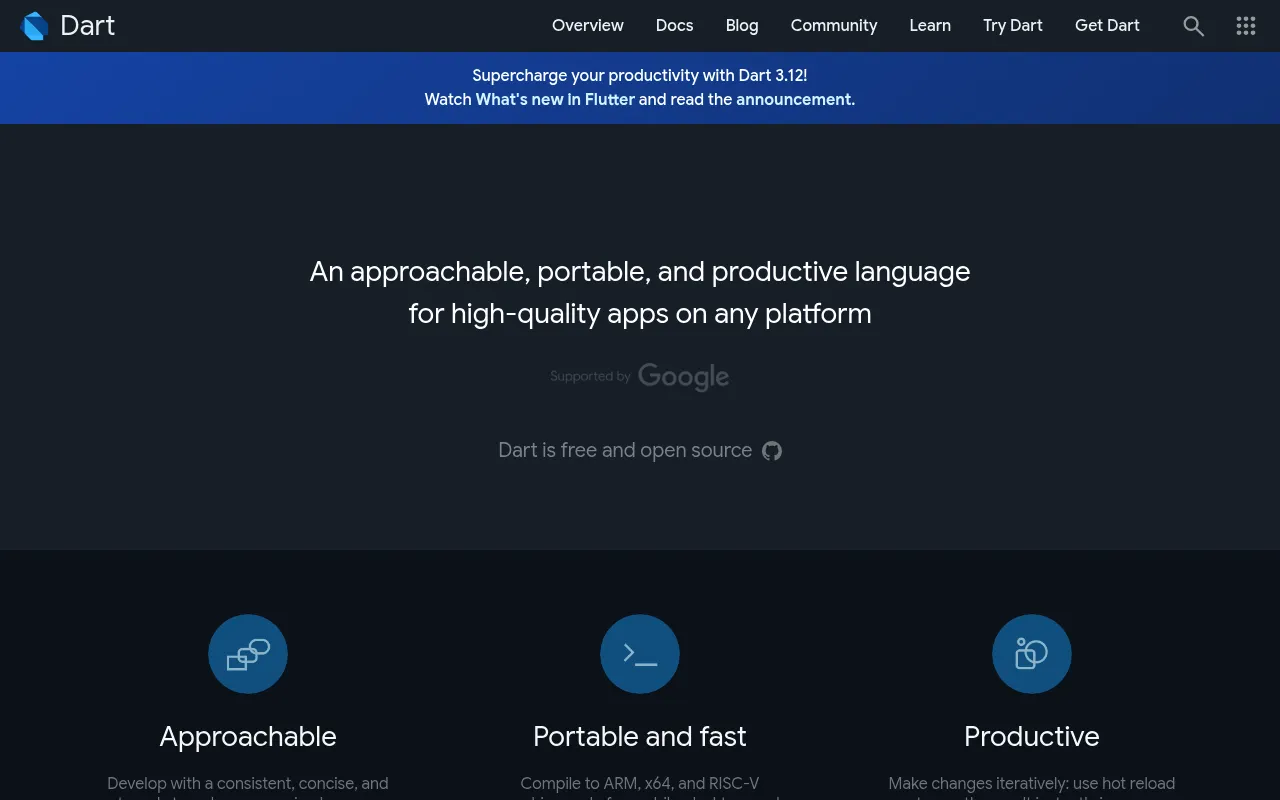Click the Supercharge your productivity banner text
1280x800 pixels.
[x=640, y=76]
